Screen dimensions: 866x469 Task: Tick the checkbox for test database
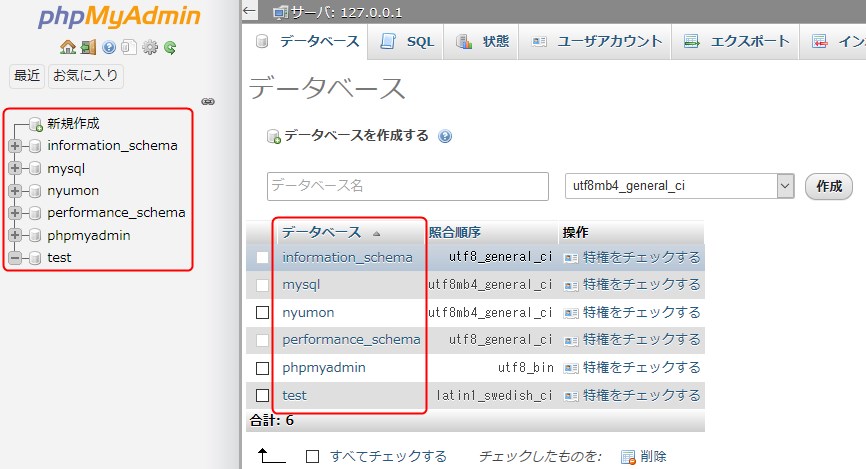click(x=263, y=395)
